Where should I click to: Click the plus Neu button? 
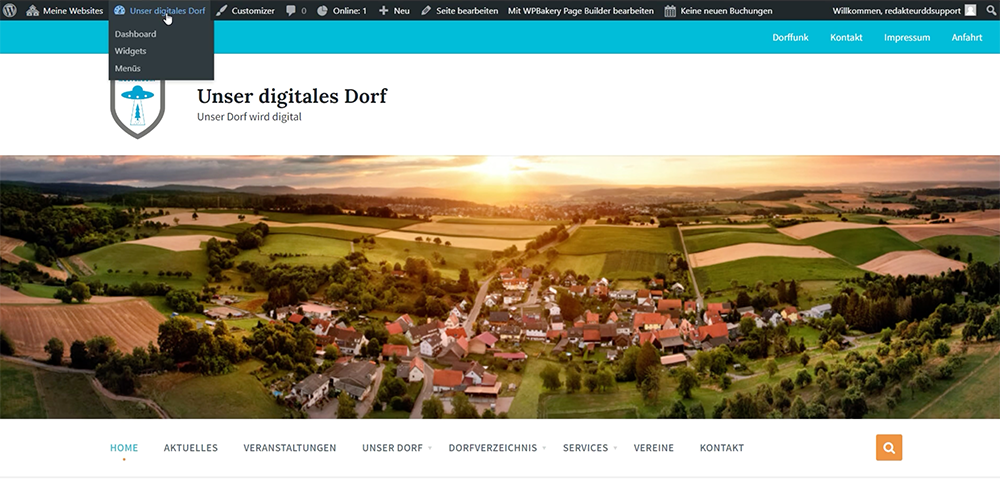[395, 10]
